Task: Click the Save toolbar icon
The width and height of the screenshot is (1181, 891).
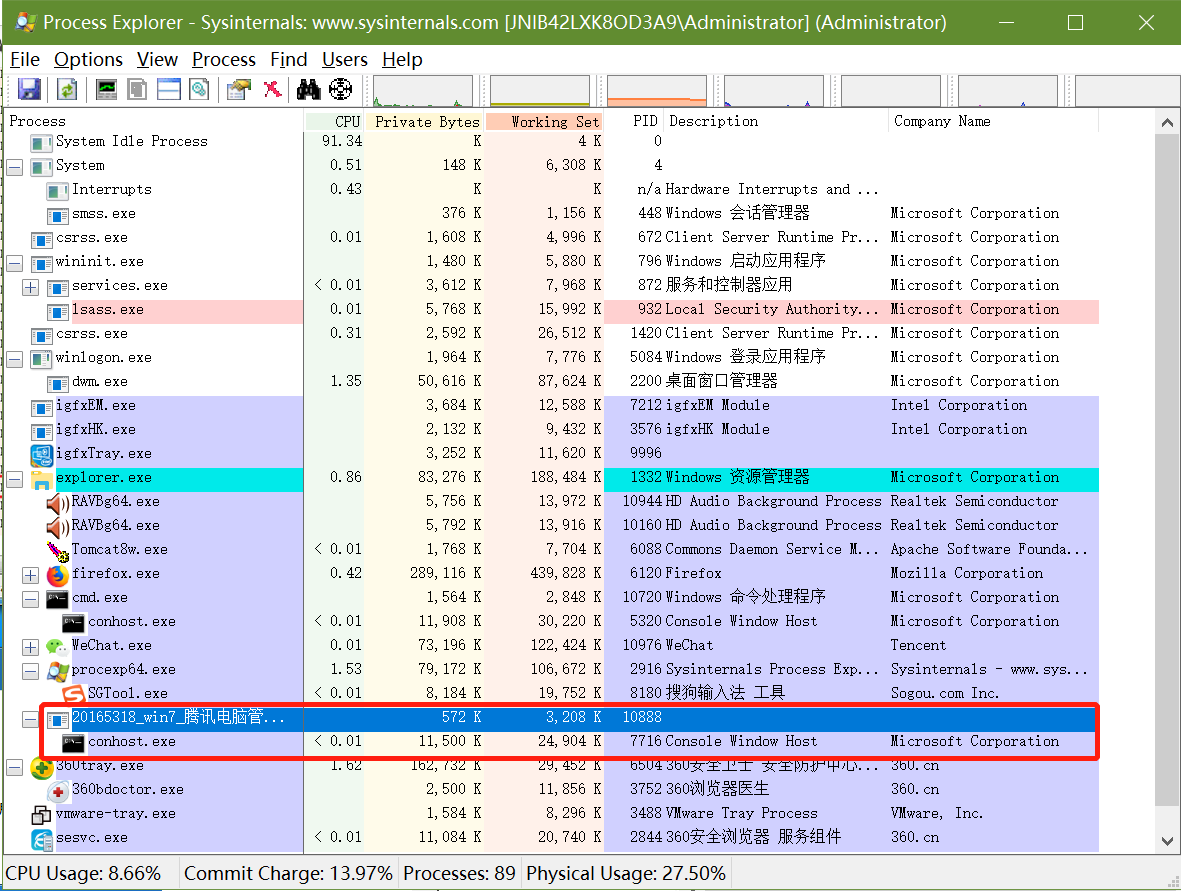Action: click(29, 90)
